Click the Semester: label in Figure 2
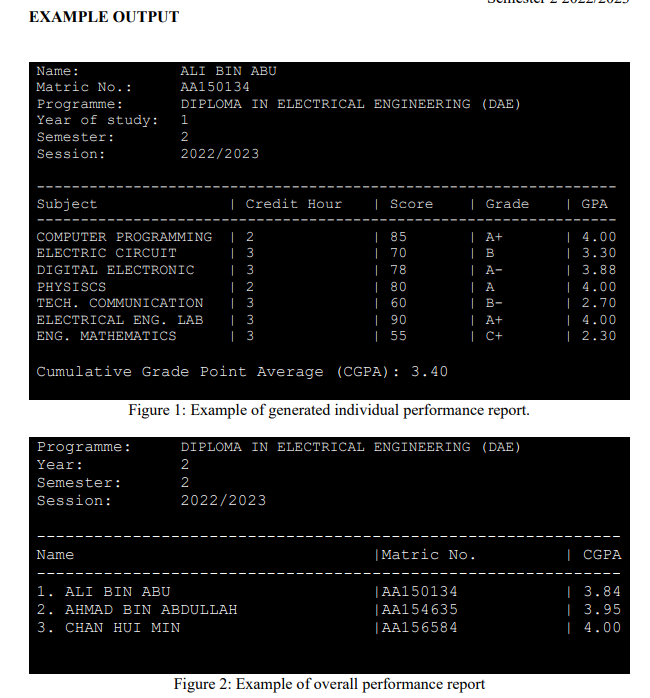 (x=79, y=483)
